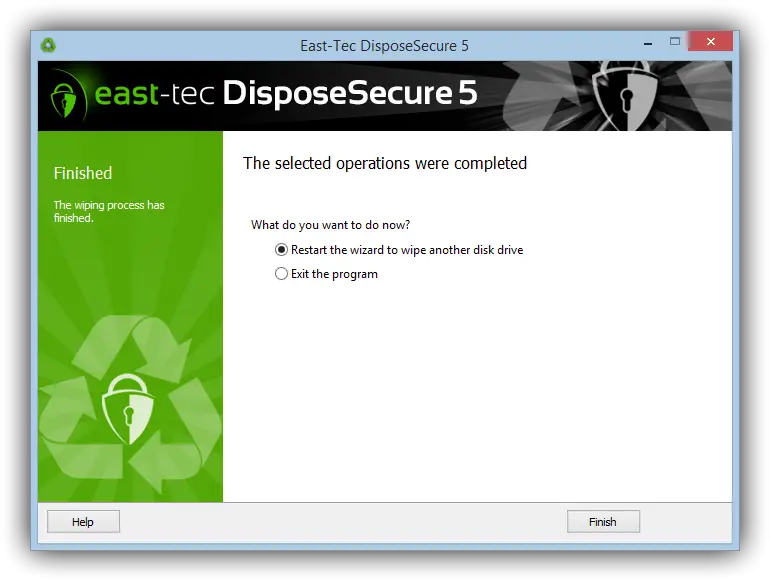Click the 'What do you want to do now?' text
Image resolution: width=770 pixels, height=581 pixels.
tap(330, 225)
